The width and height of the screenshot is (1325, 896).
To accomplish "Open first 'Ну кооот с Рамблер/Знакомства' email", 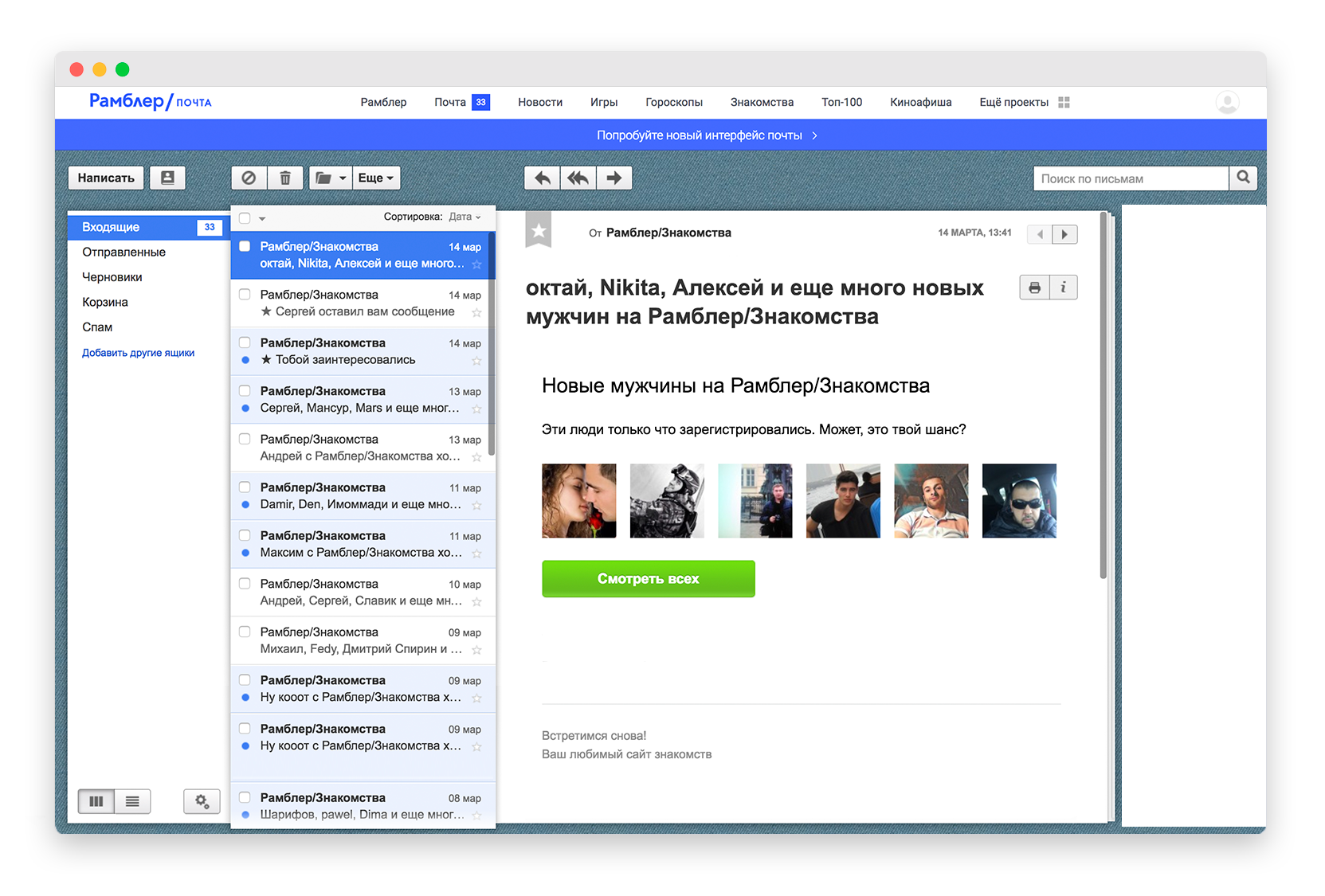I will pos(363,689).
